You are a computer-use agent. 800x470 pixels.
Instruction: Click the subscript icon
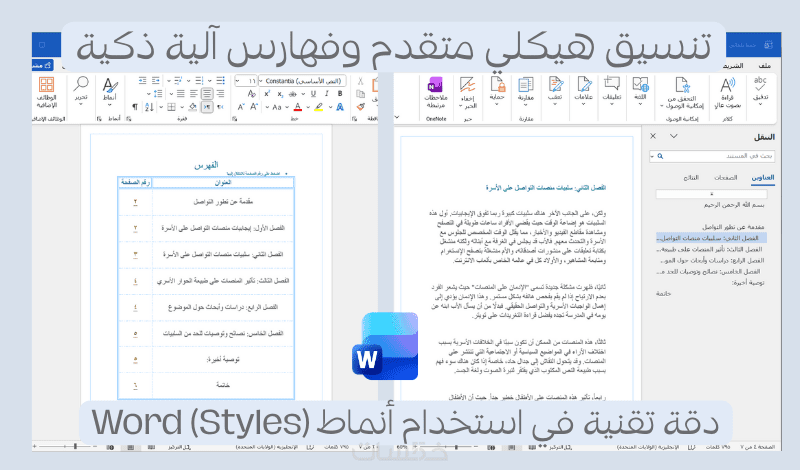pyautogui.click(x=280, y=94)
